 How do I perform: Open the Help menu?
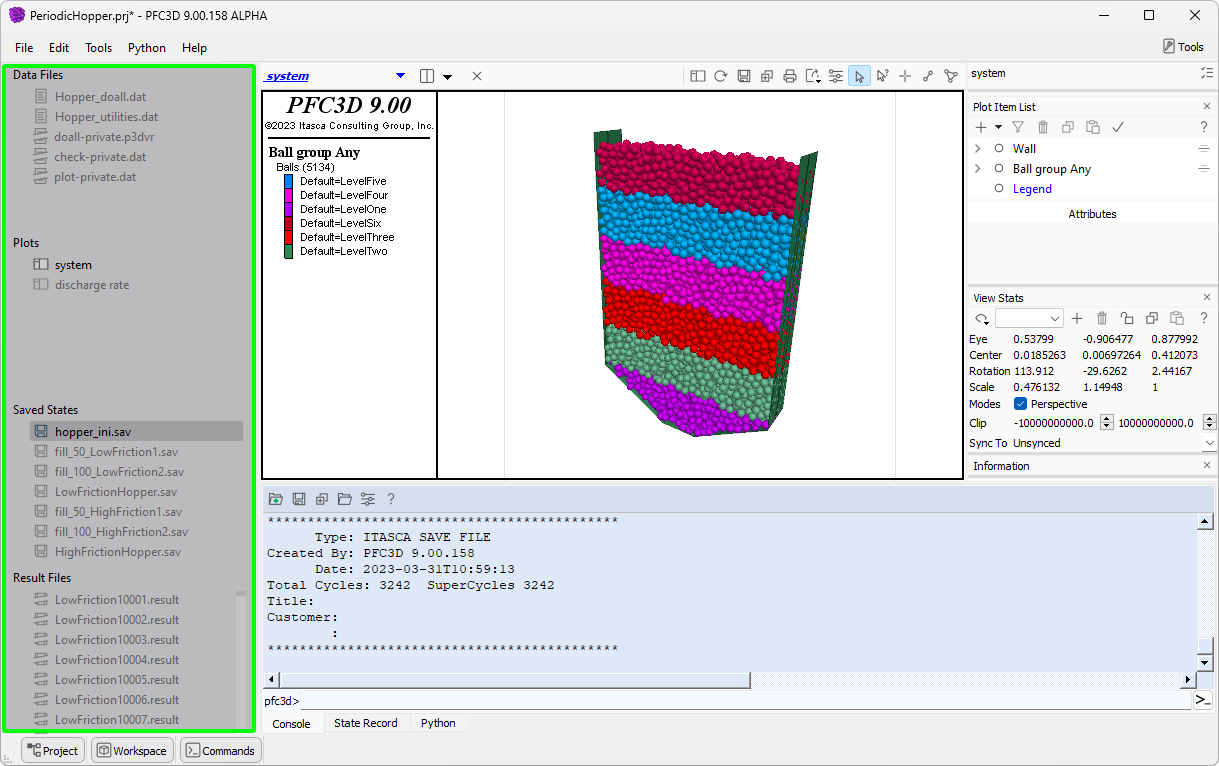(x=195, y=47)
